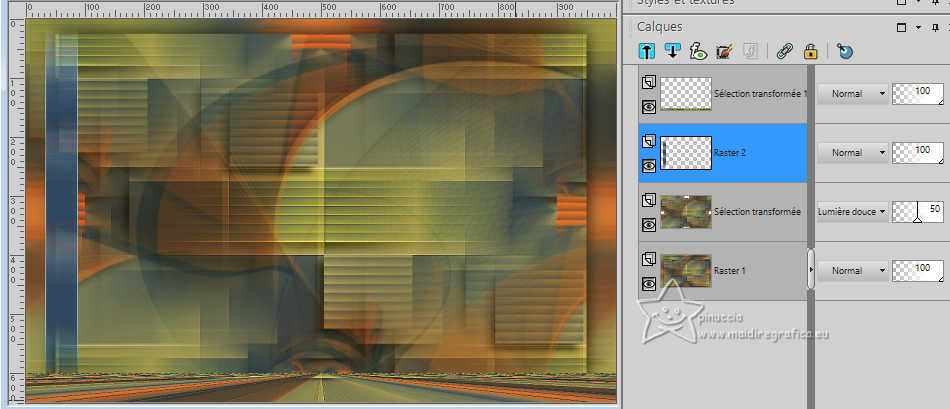The image size is (950, 409).
Task: Click the layers panel splitter arrow handle
Action: pyautogui.click(x=811, y=268)
